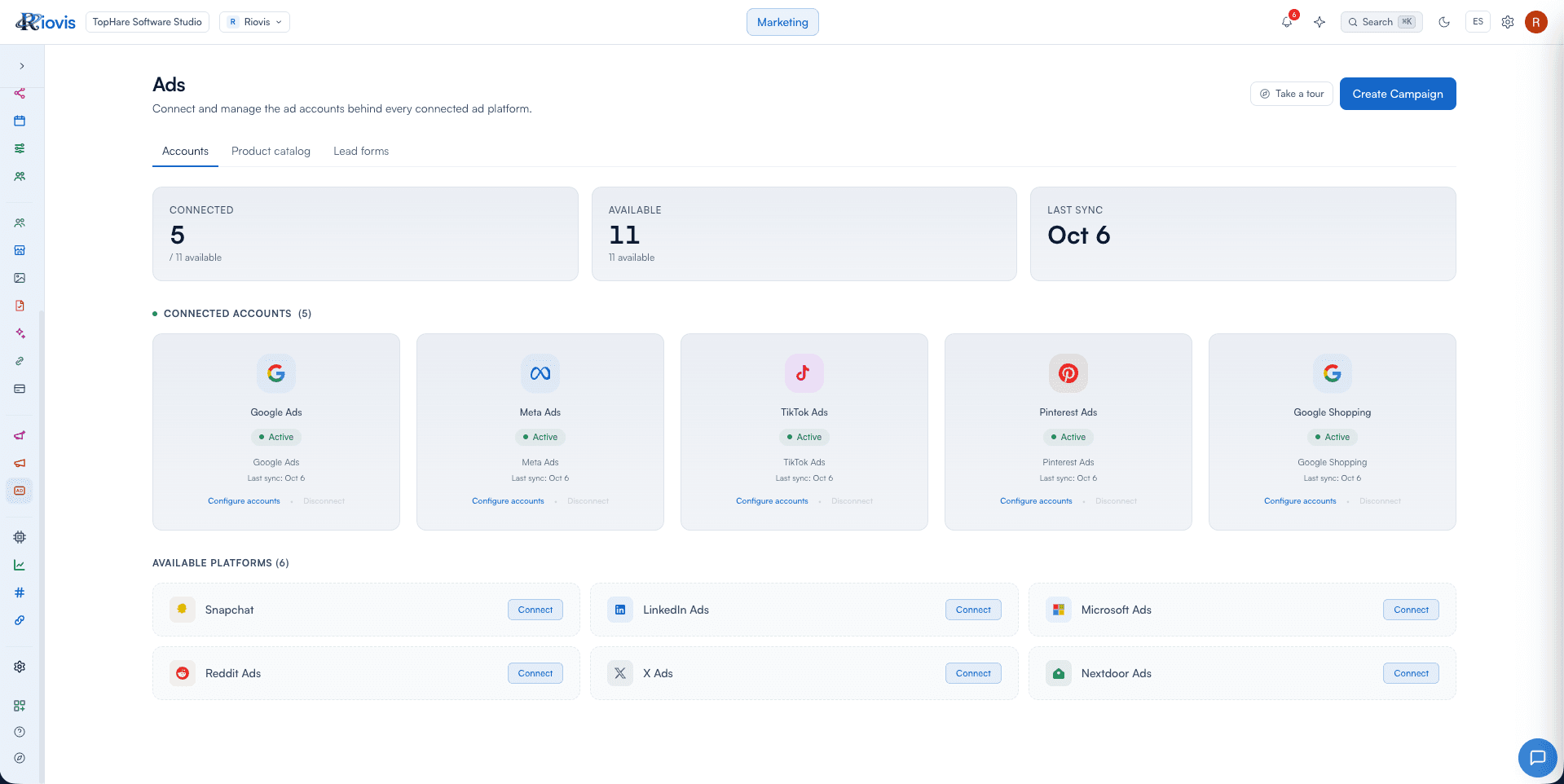Open the image gallery icon in sidebar

[x=20, y=278]
